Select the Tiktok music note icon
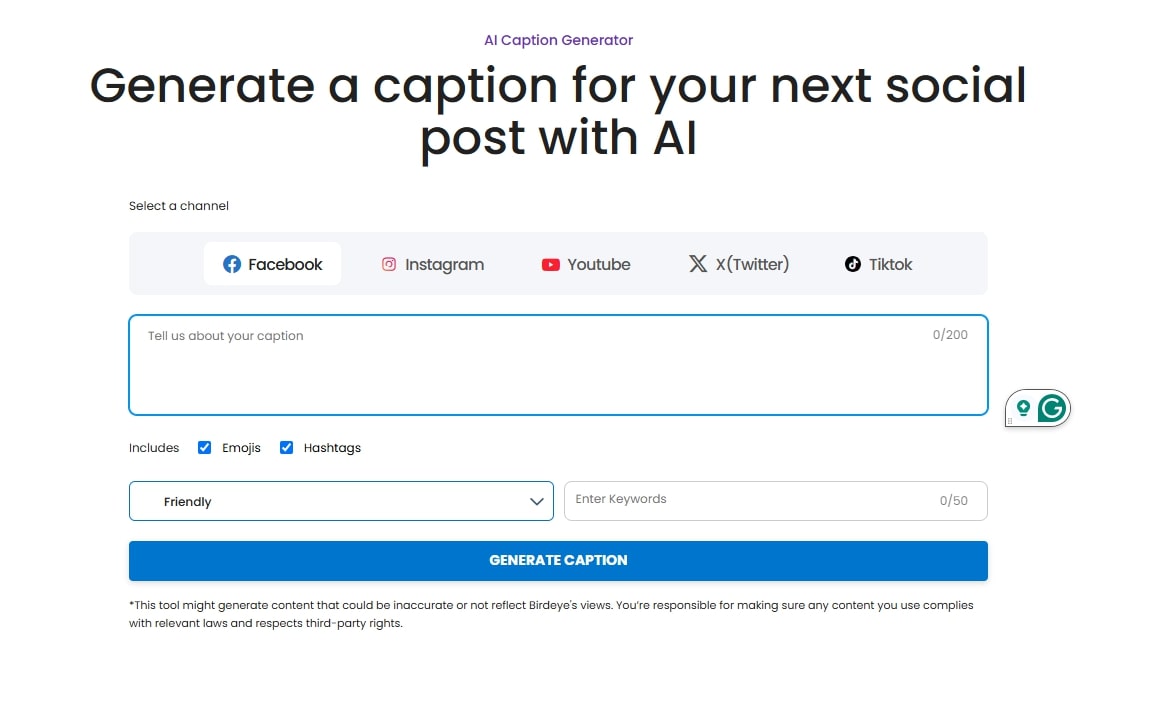The image size is (1176, 709). (x=851, y=264)
